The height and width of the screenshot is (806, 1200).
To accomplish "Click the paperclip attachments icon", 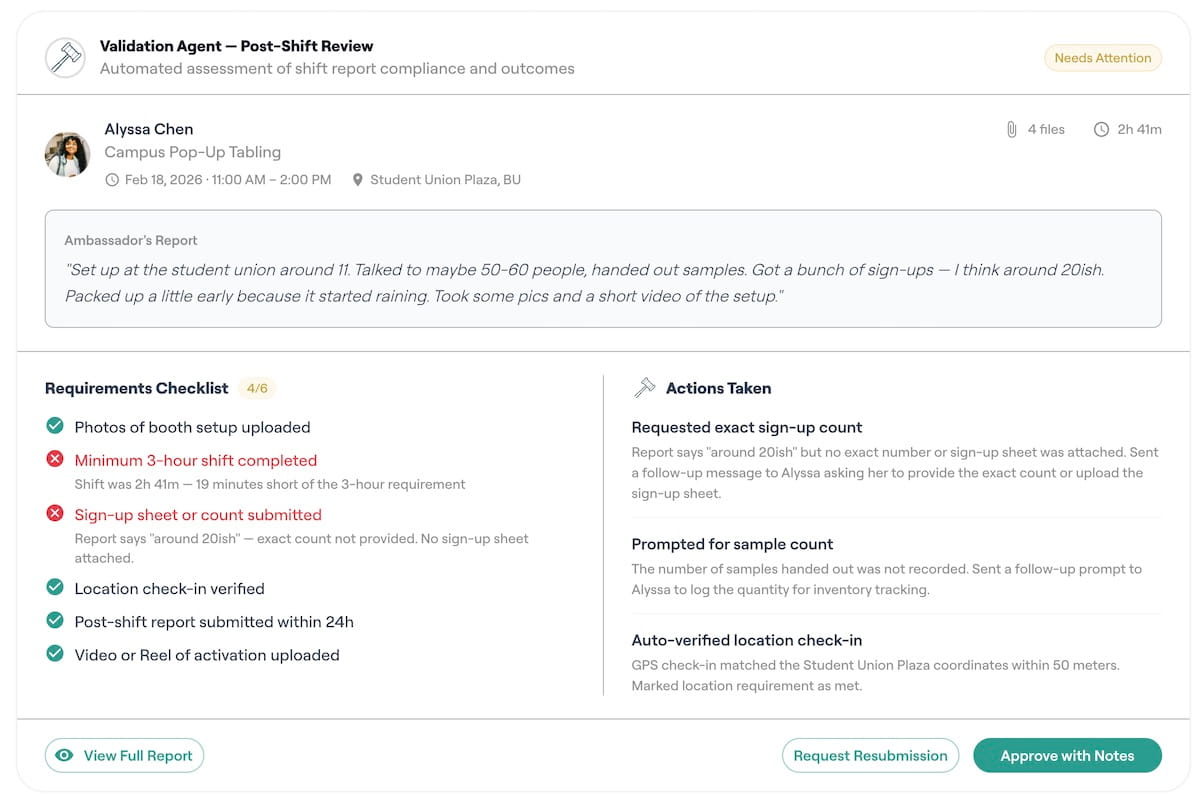I will click(x=1011, y=129).
